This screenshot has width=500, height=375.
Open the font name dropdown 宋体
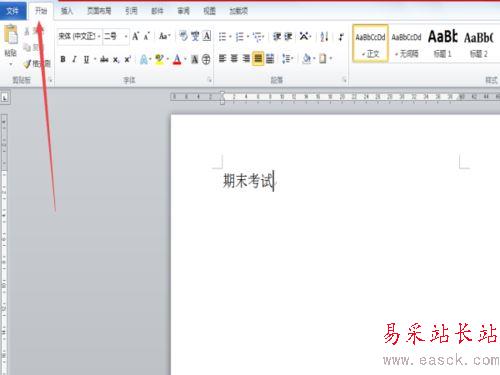pyautogui.click(x=79, y=36)
